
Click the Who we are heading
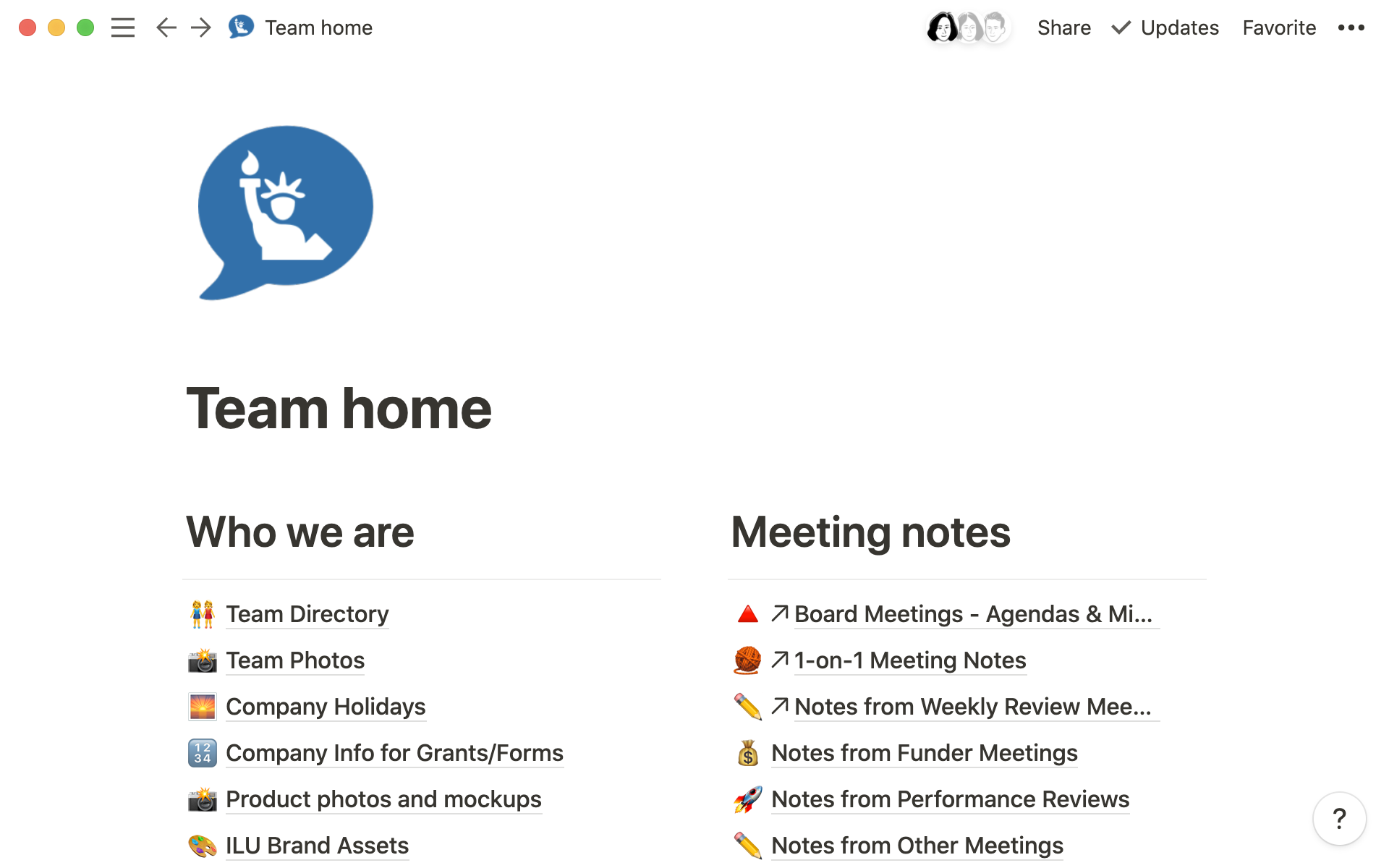pos(300,532)
